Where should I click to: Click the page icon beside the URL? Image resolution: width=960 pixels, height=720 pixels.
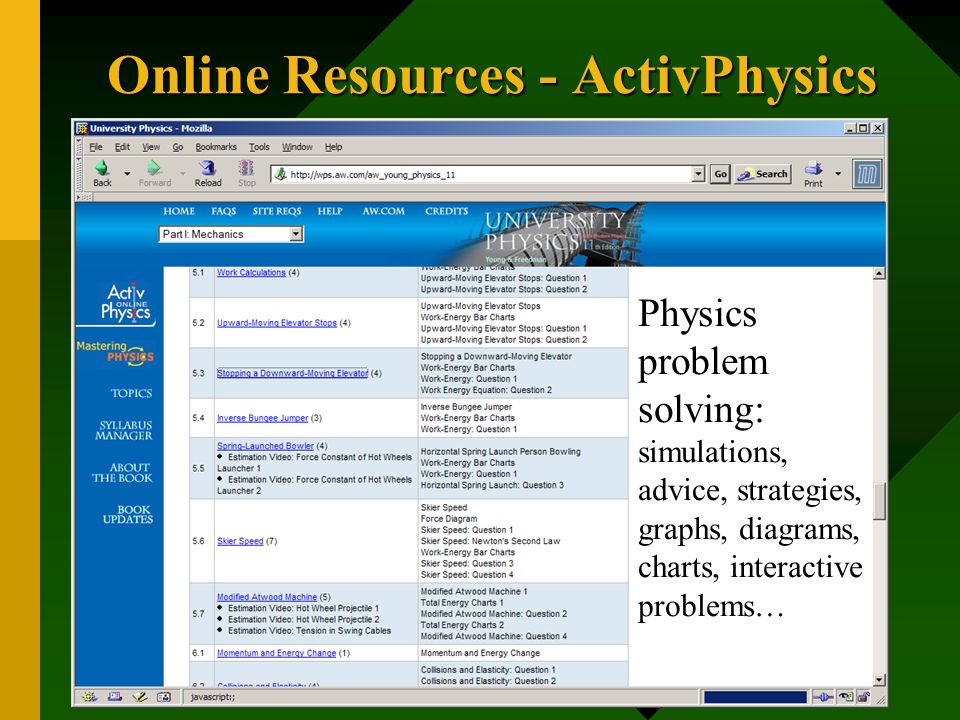tap(280, 174)
